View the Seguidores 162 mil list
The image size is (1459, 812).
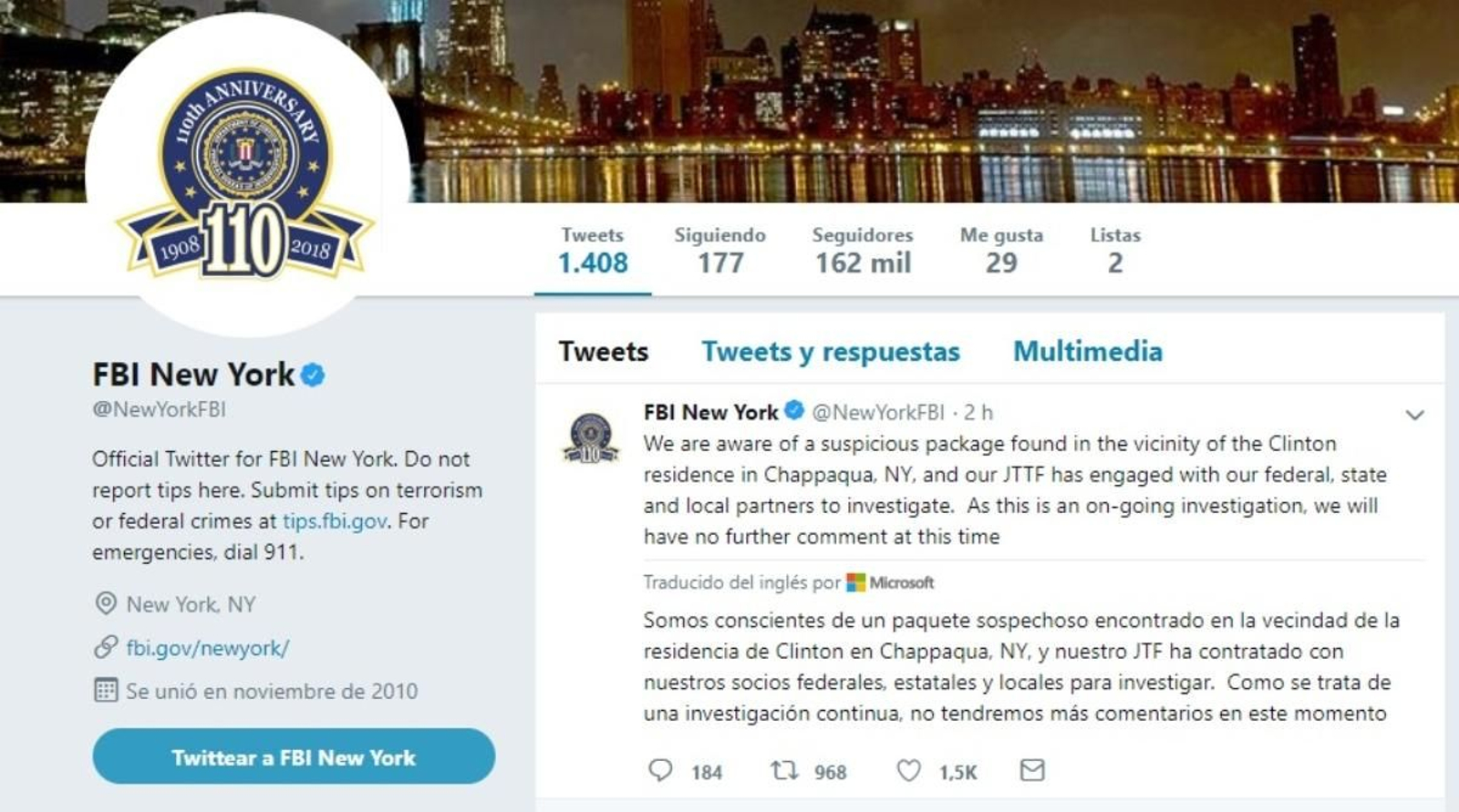[x=863, y=250]
